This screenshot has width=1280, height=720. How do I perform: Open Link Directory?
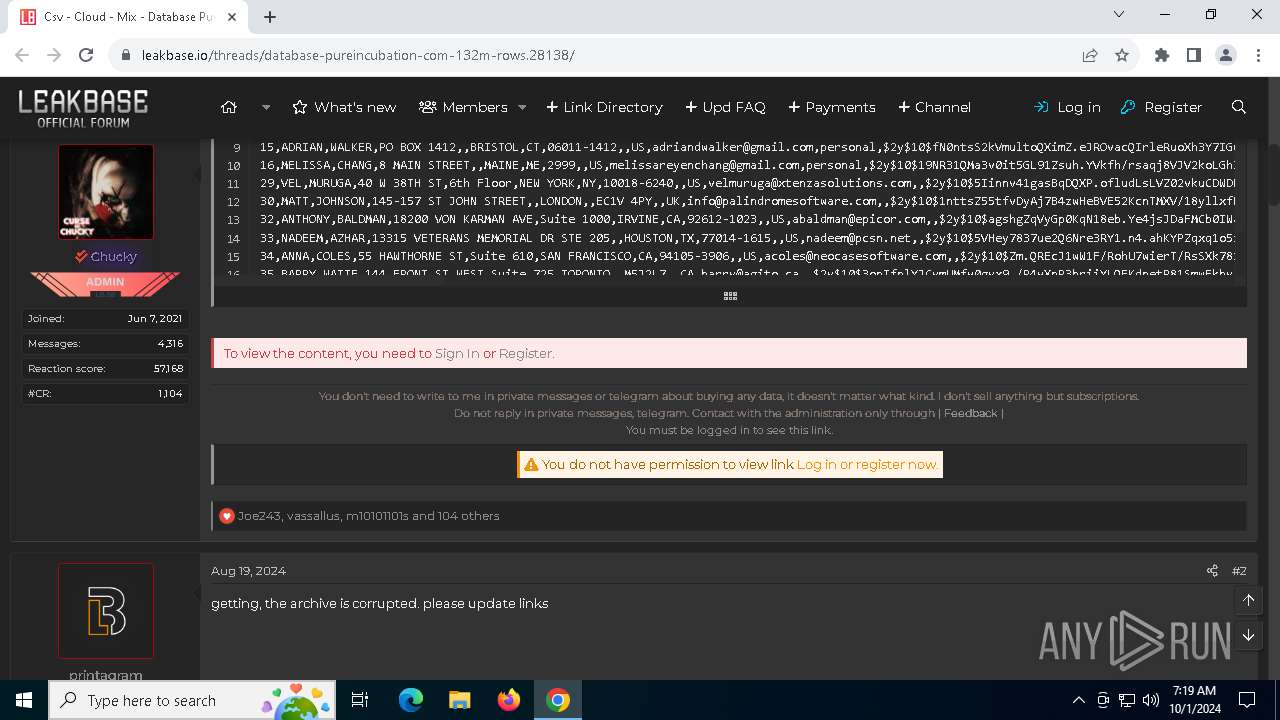(604, 107)
